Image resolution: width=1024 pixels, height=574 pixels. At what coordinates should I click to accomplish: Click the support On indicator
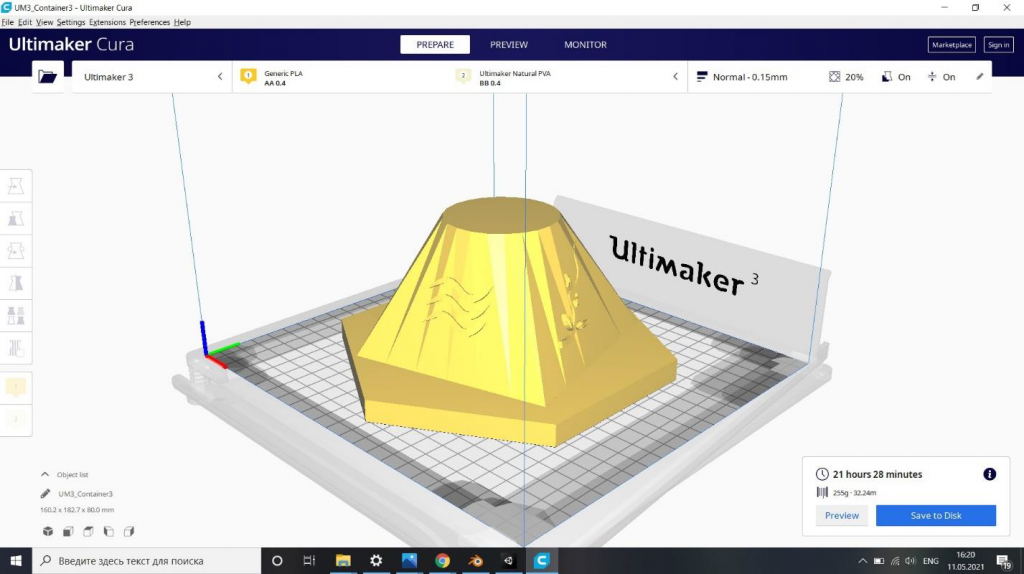(896, 77)
